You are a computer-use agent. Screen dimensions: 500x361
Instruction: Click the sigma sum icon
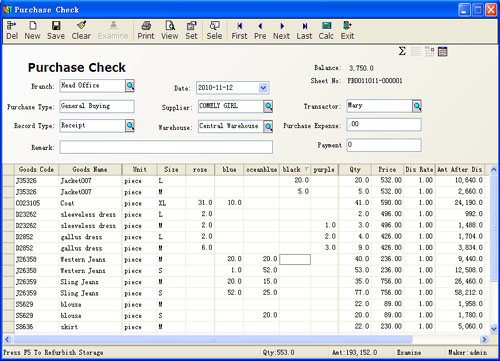click(x=402, y=51)
